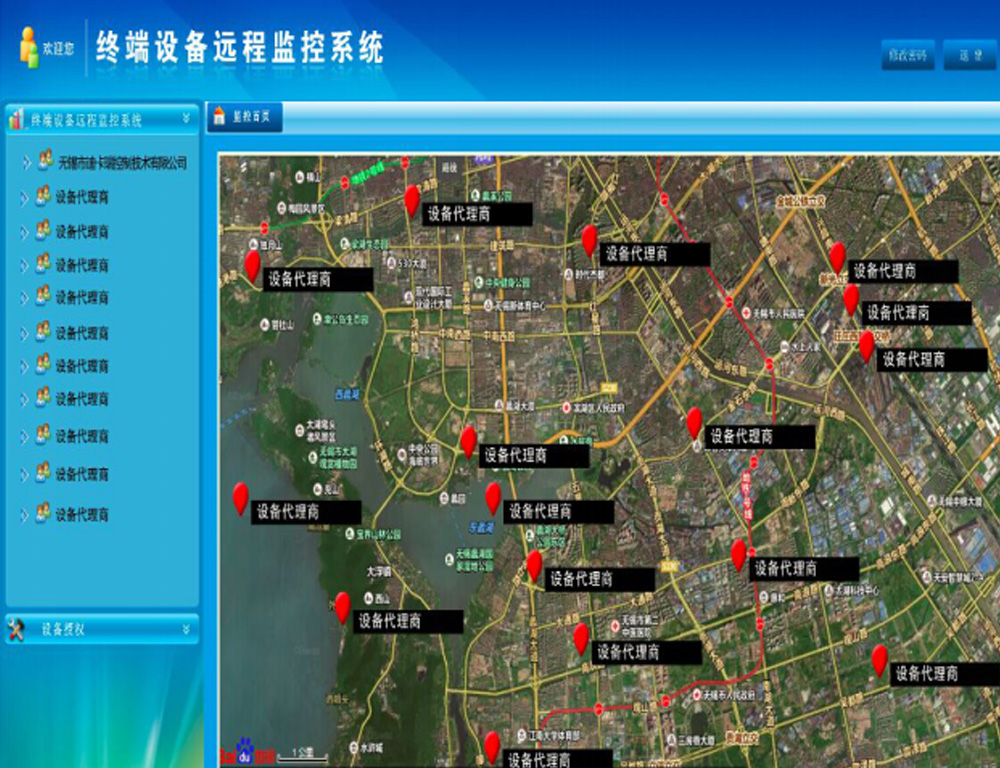The image size is (1000, 768).
Task: Collapse the 终端设备远程监控系统 sidebar panel chevron
Action: [x=186, y=118]
